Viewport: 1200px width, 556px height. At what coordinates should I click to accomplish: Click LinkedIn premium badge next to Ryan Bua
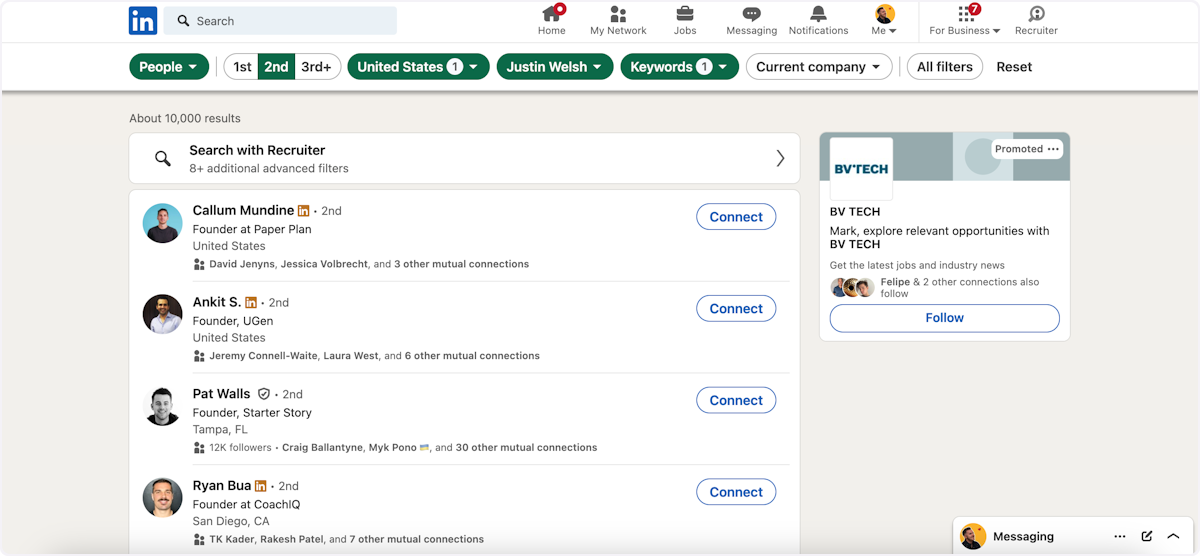click(261, 486)
